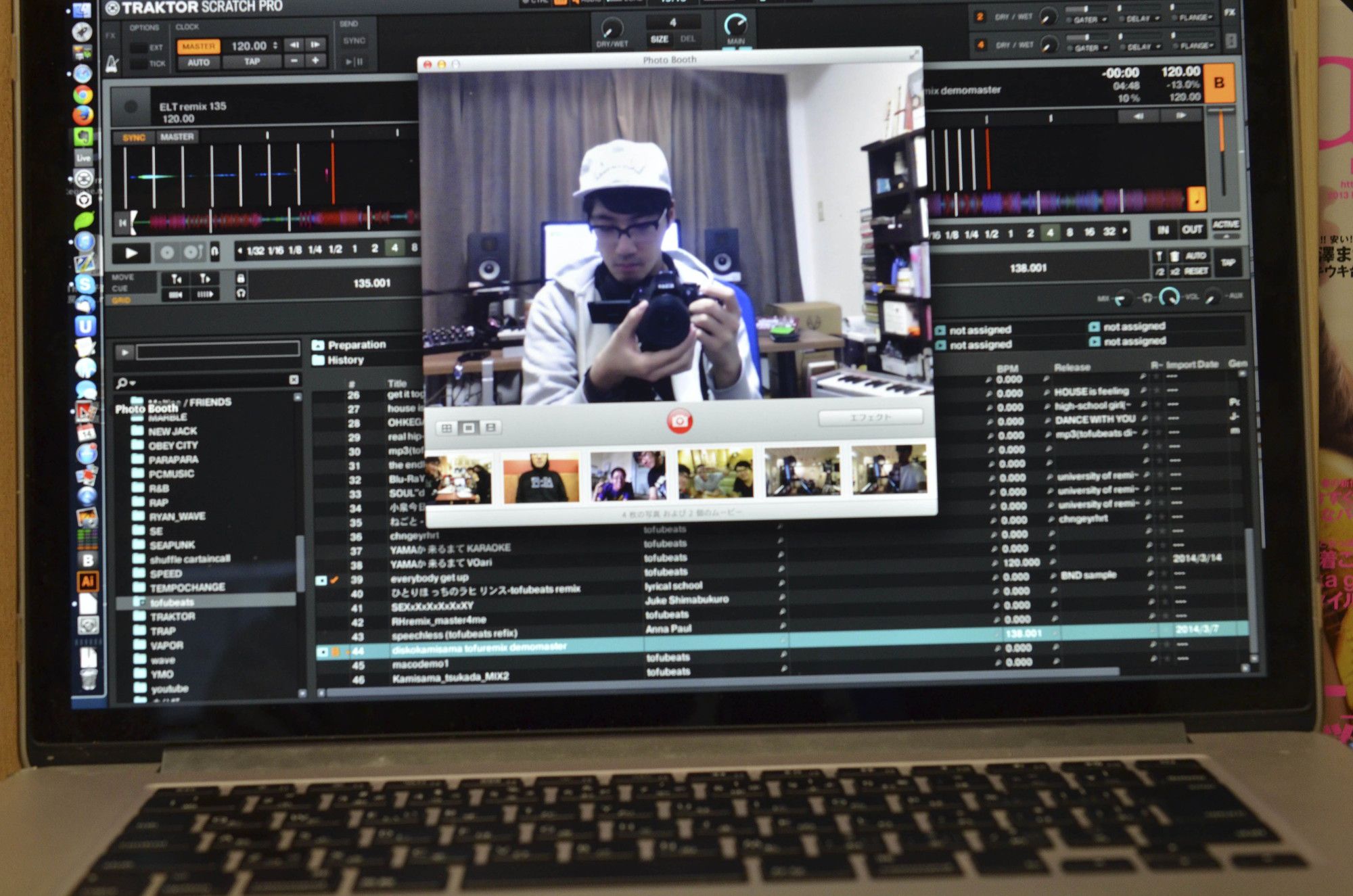Open Evernote from the dock
The width and height of the screenshot is (1353, 896).
coord(83,137)
